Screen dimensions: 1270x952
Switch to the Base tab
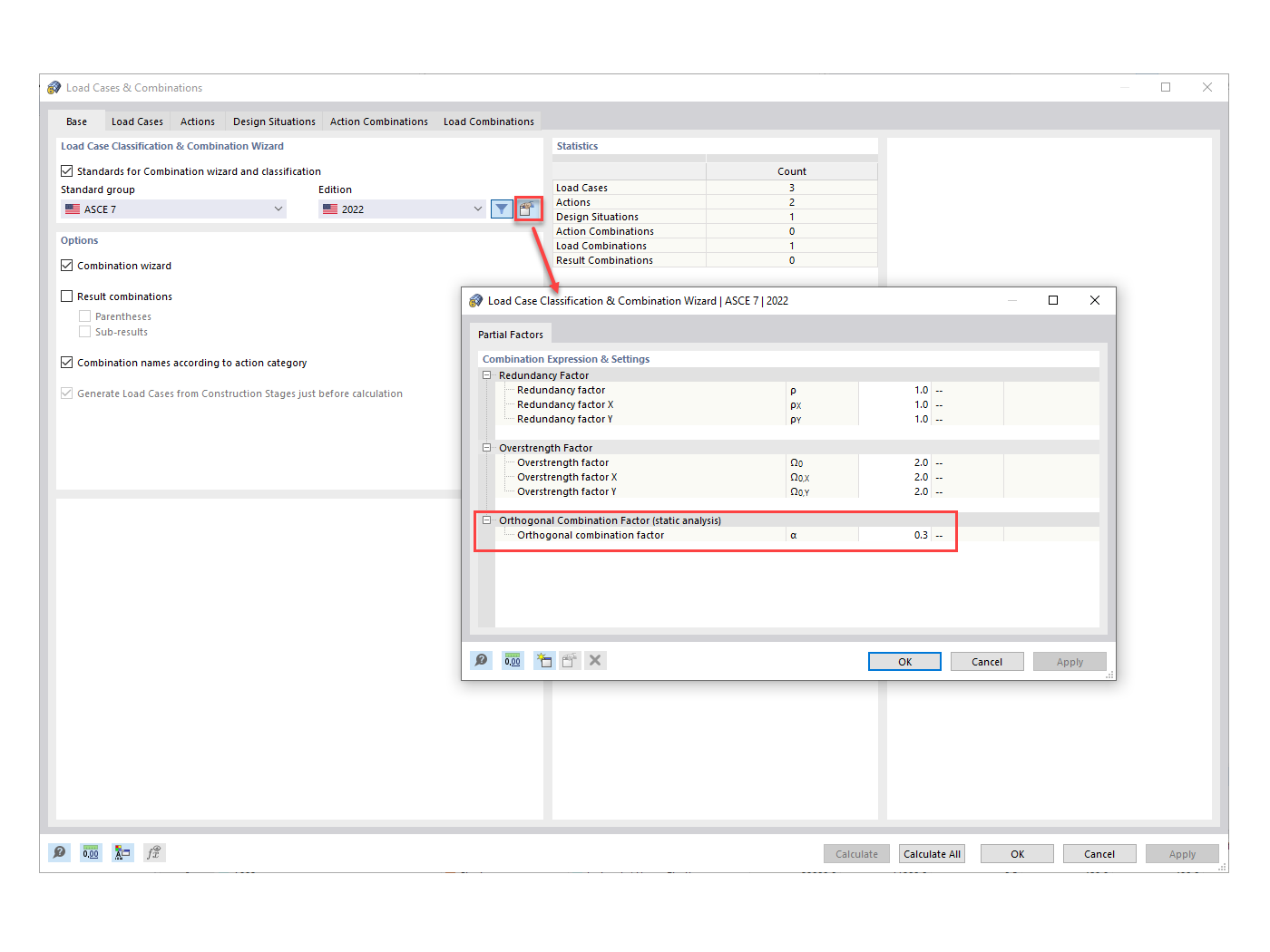click(77, 121)
